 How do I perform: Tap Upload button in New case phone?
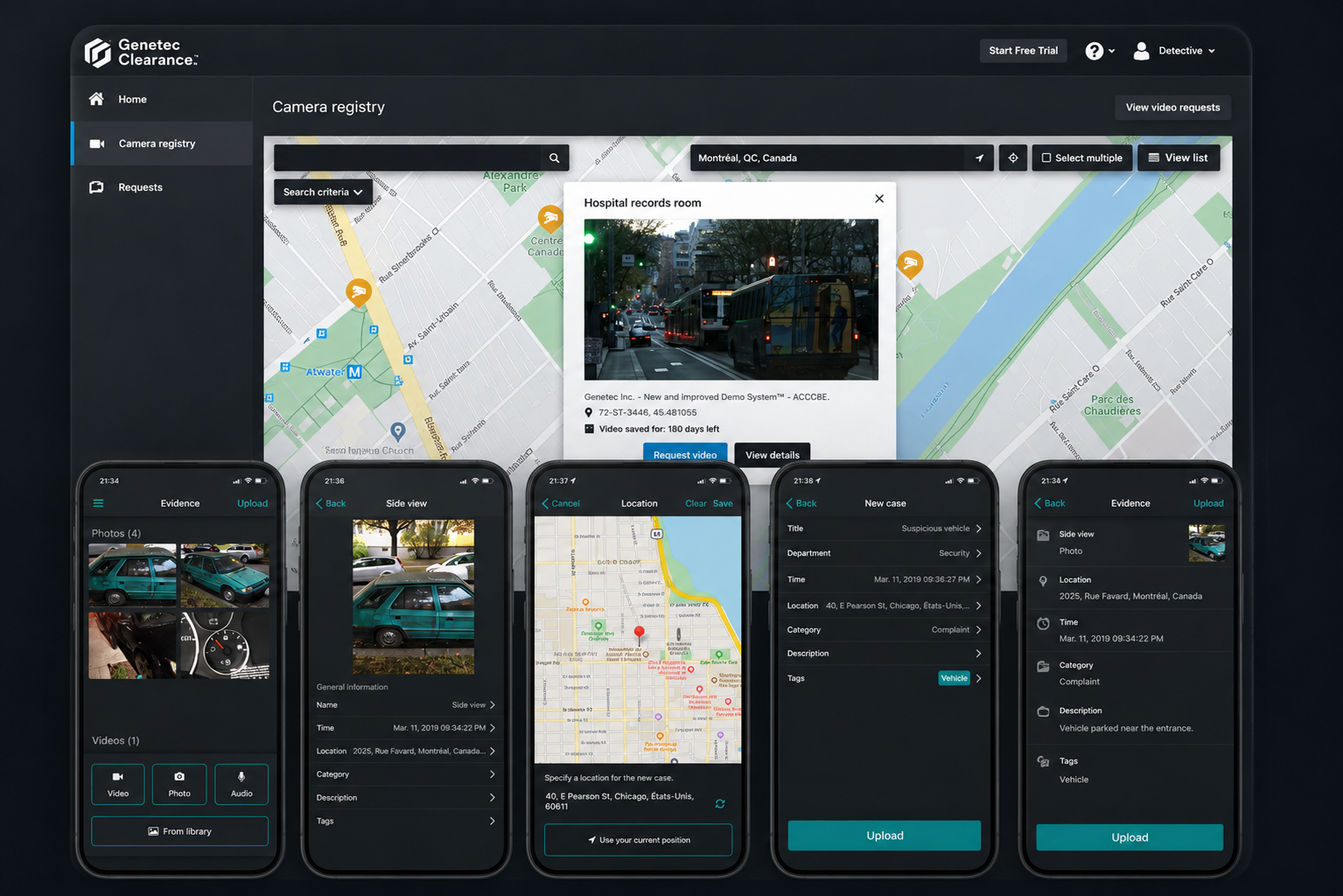click(884, 836)
